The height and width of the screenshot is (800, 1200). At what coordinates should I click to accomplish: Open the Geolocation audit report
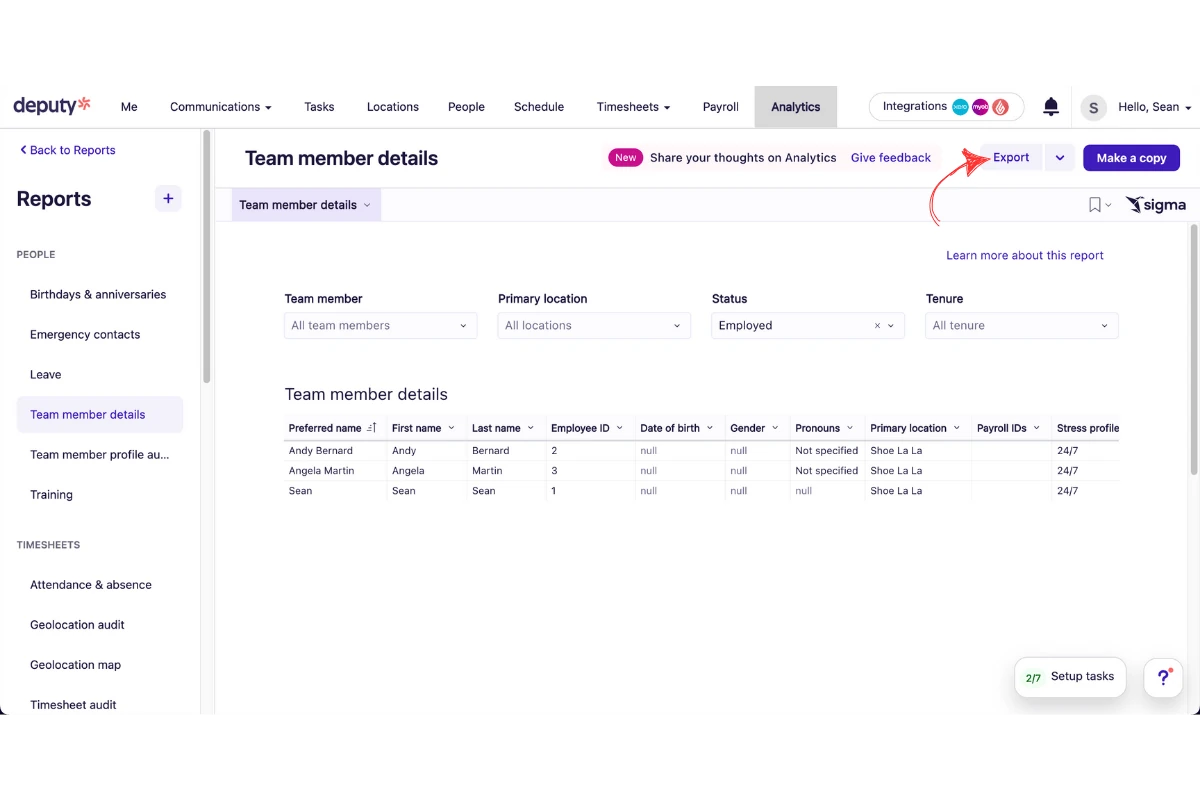pyautogui.click(x=77, y=625)
